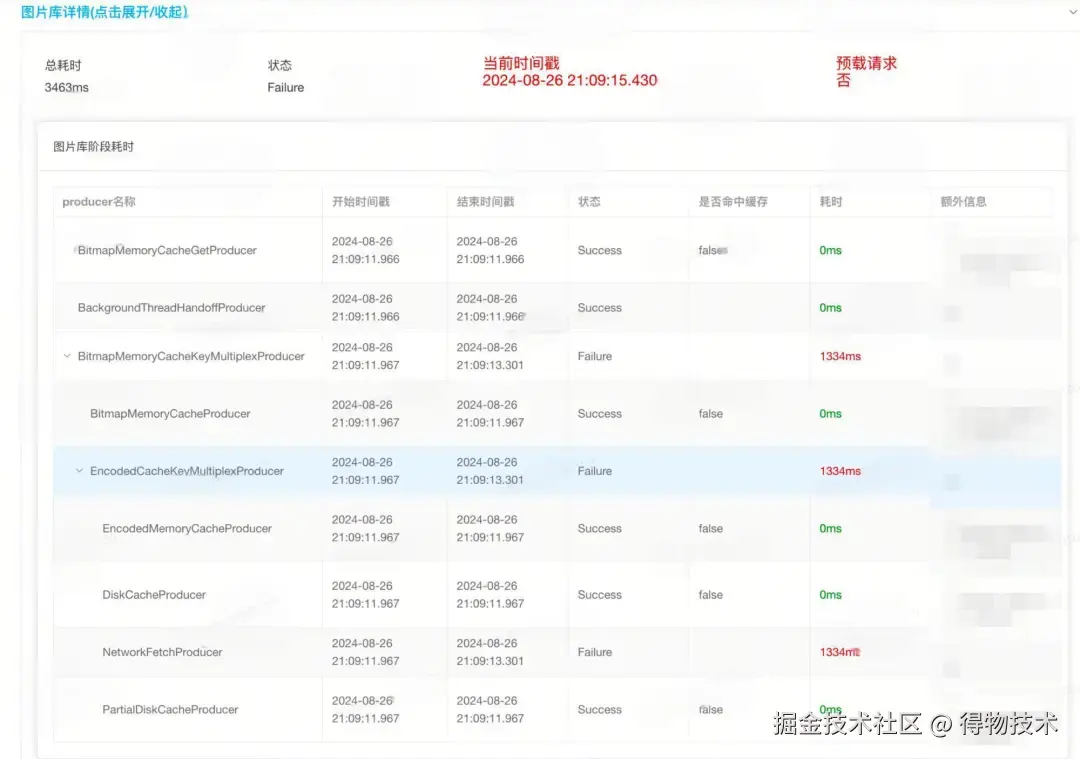Screen dimensions: 1080x759
Task: Click the 1334ms duration in the EncodedCacheKeyMultiplexProducer row
Action: click(x=840, y=471)
